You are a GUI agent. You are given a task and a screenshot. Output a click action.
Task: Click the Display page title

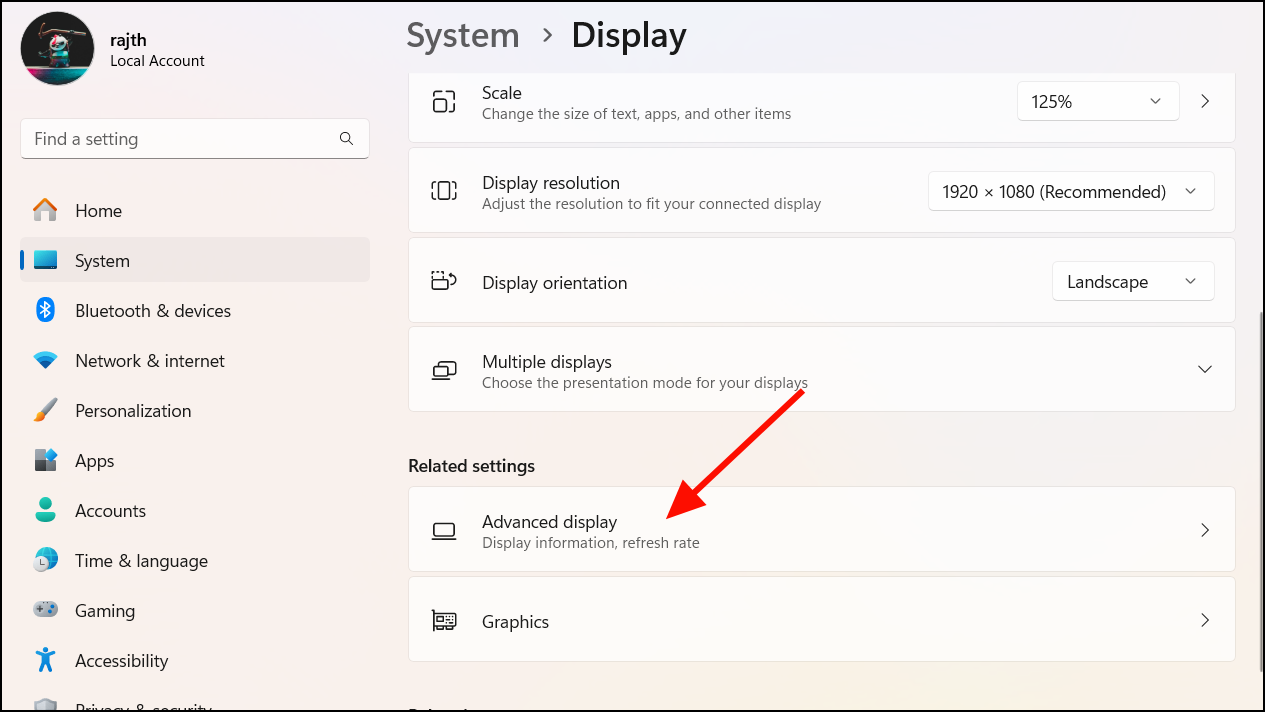pos(629,36)
